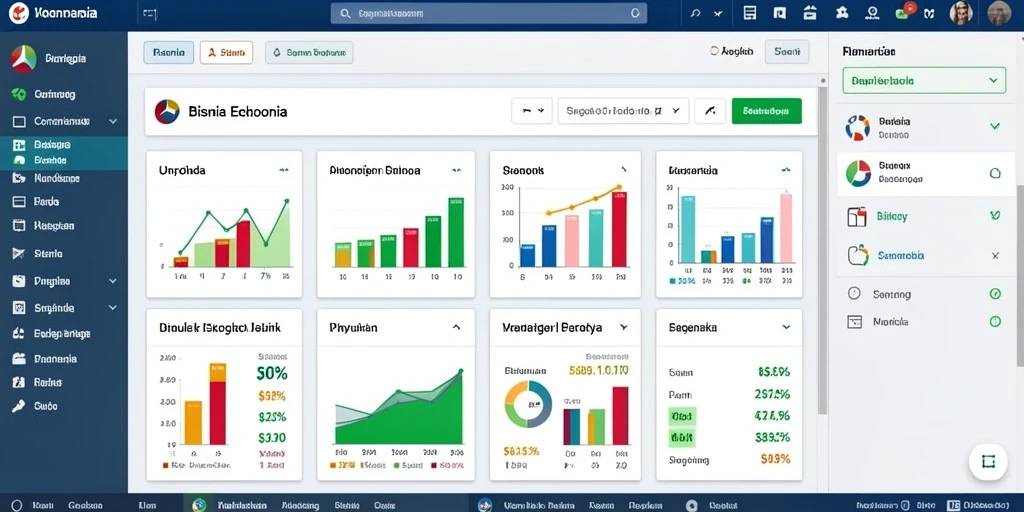Open the Sama Sraiona tab
The width and height of the screenshot is (1024, 512).
tap(309, 52)
